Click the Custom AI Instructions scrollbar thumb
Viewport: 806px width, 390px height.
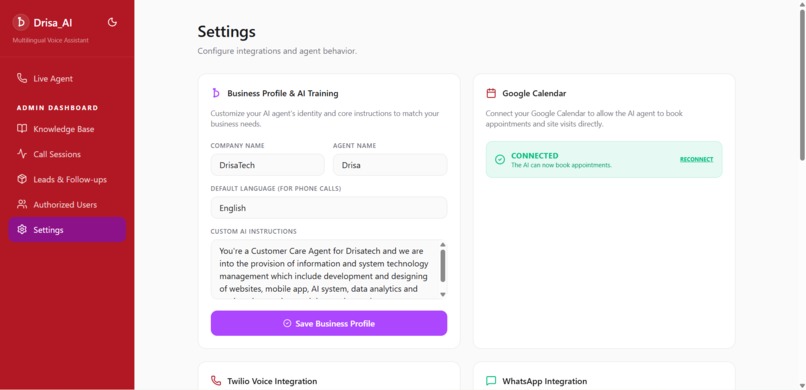click(x=443, y=266)
